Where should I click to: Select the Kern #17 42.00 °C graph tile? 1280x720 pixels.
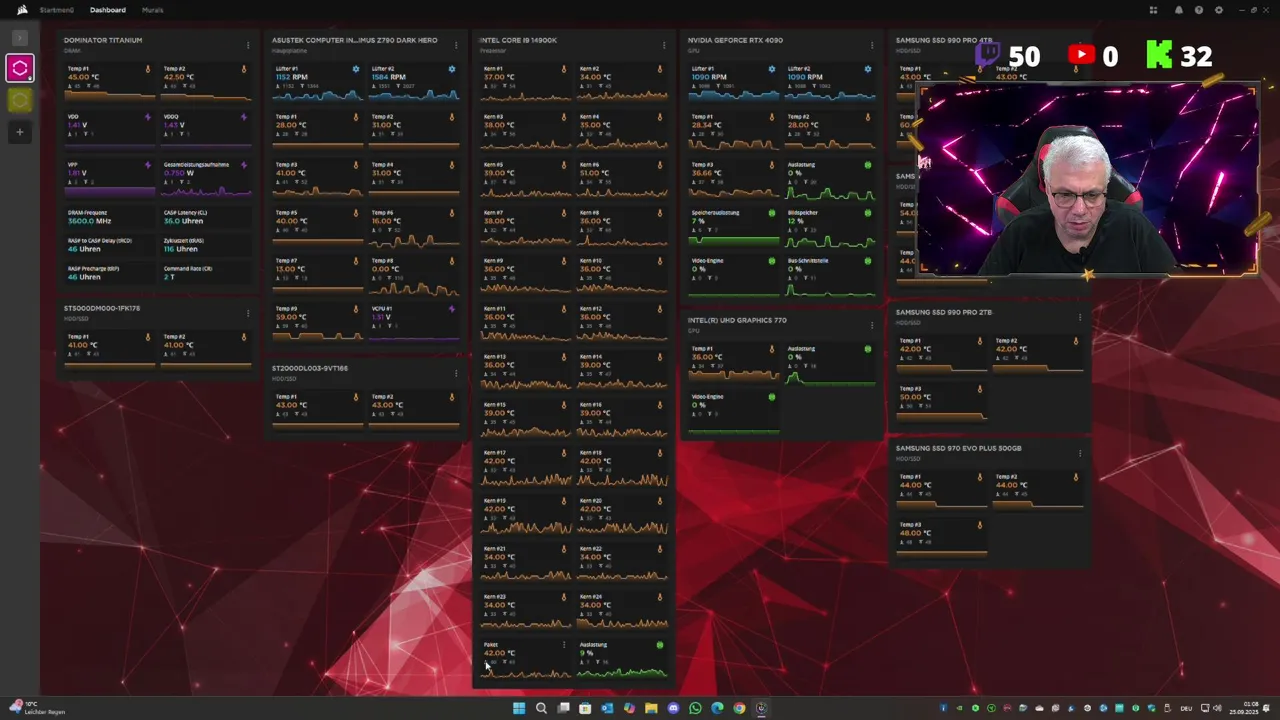click(526, 468)
